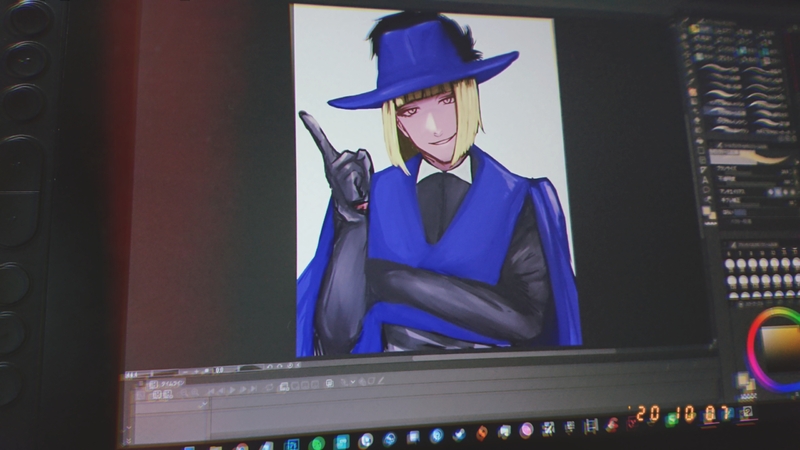This screenshot has width=800, height=450.
Task: Toggle loop playback in the timeline
Action: tap(268, 389)
